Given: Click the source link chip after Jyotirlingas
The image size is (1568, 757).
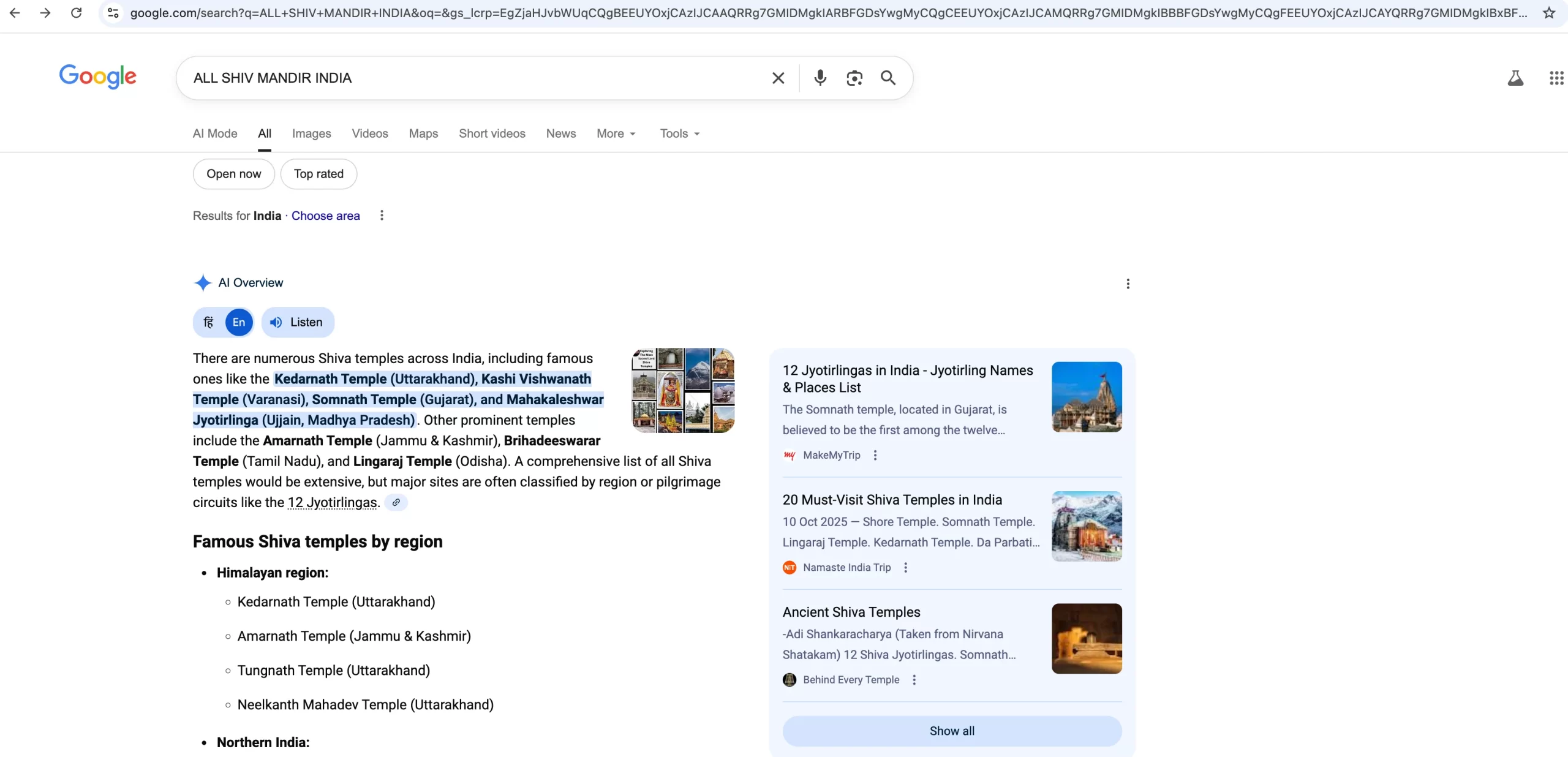Looking at the screenshot, I should click(396, 502).
